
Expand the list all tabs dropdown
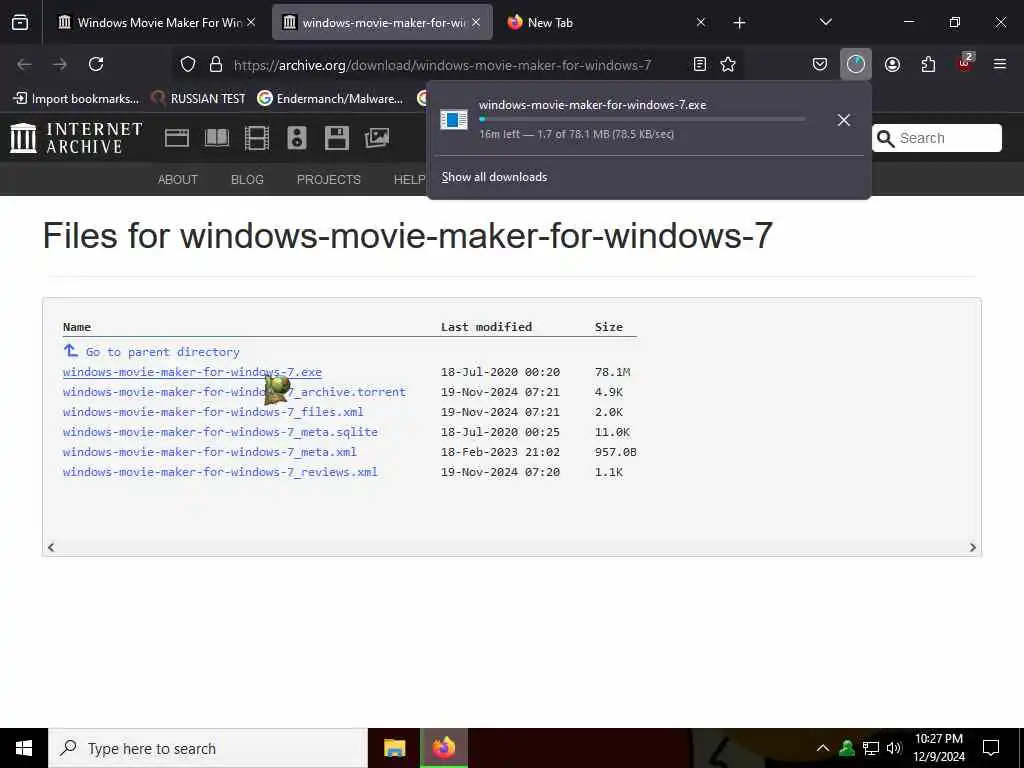pyautogui.click(x=825, y=22)
